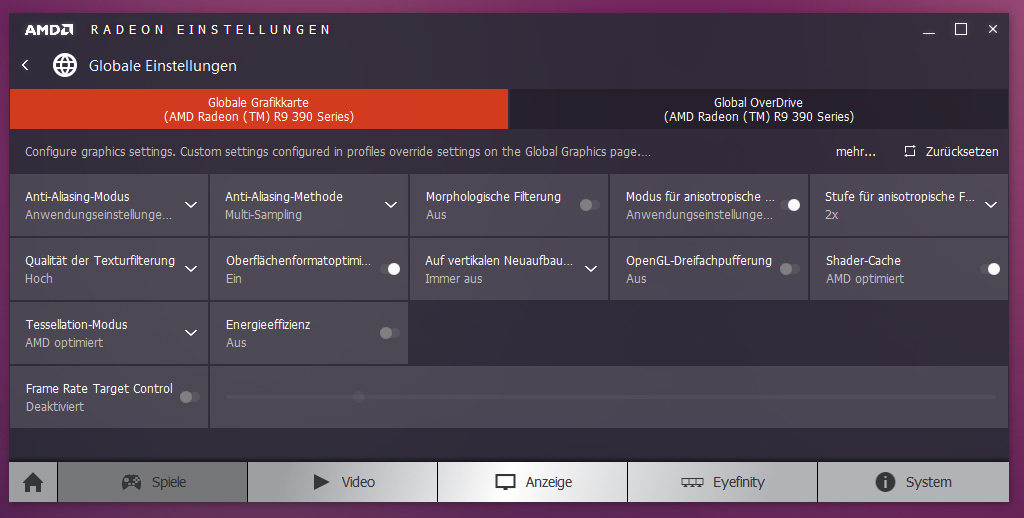Click the 'Hoch' texture quality value

pos(39,279)
